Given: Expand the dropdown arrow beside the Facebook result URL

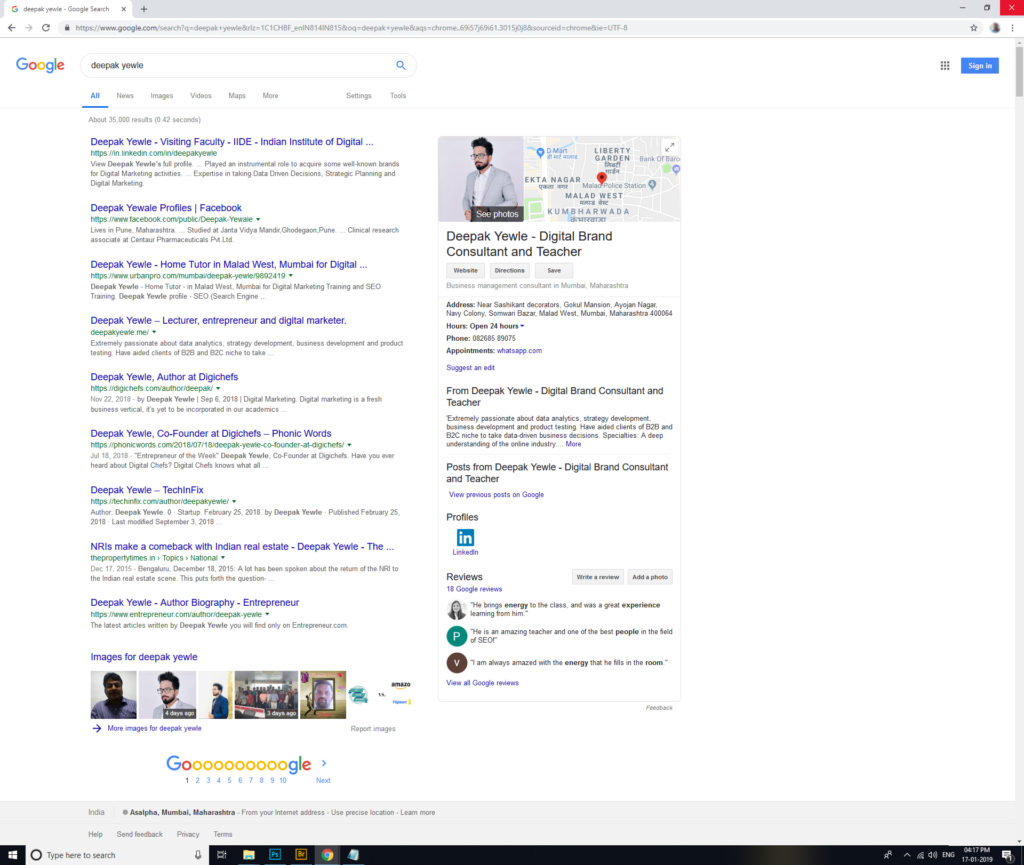Looking at the screenshot, I should [258, 219].
